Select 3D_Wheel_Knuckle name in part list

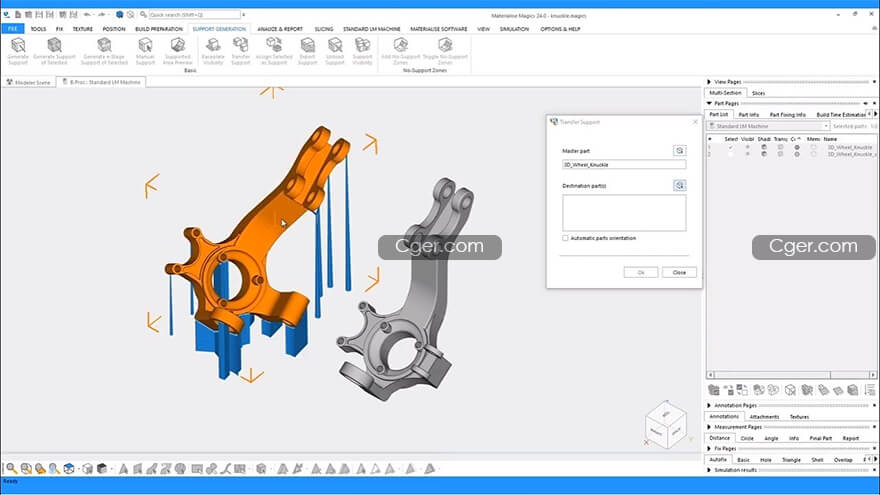tap(850, 147)
